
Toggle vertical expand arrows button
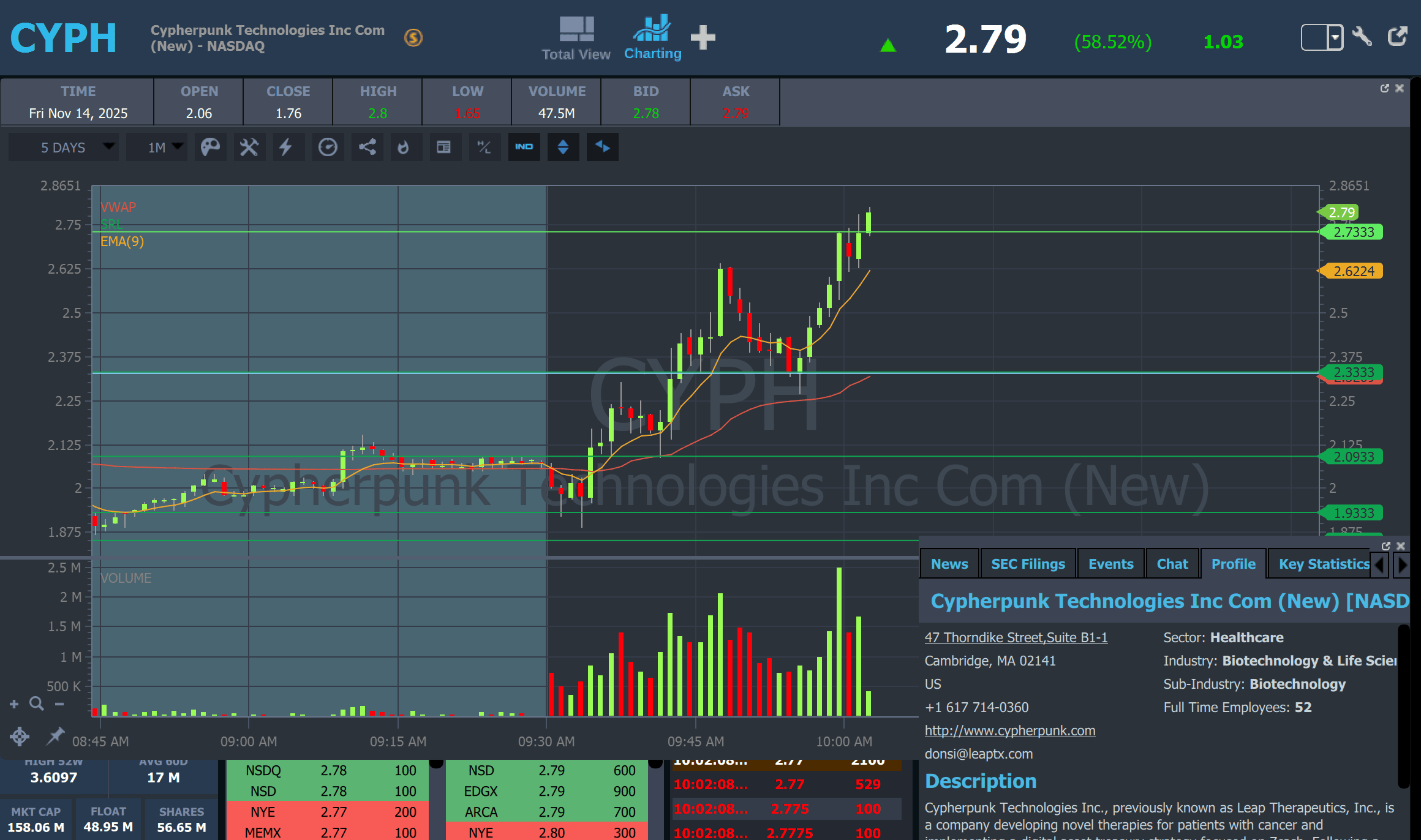pyautogui.click(x=563, y=147)
